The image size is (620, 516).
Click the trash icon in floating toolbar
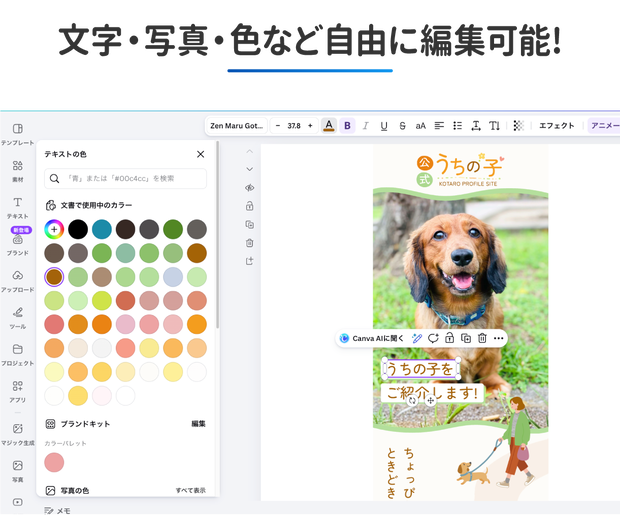coord(482,338)
